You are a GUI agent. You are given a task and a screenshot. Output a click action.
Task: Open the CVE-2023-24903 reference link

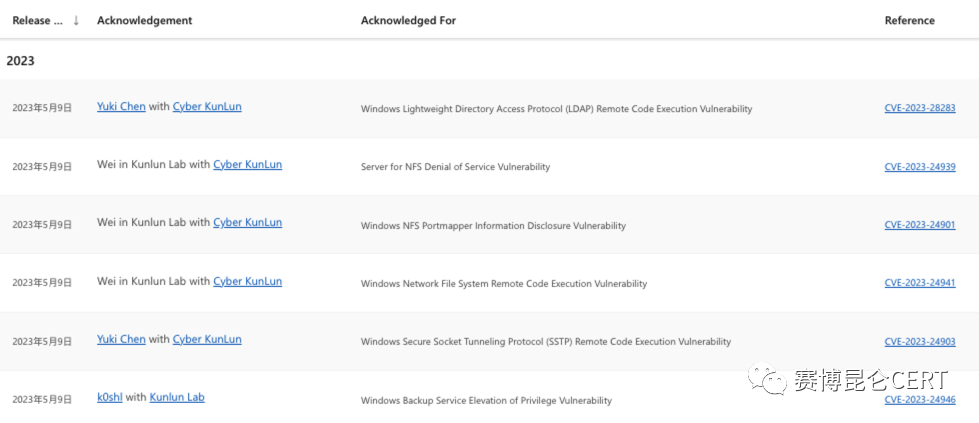click(x=919, y=341)
